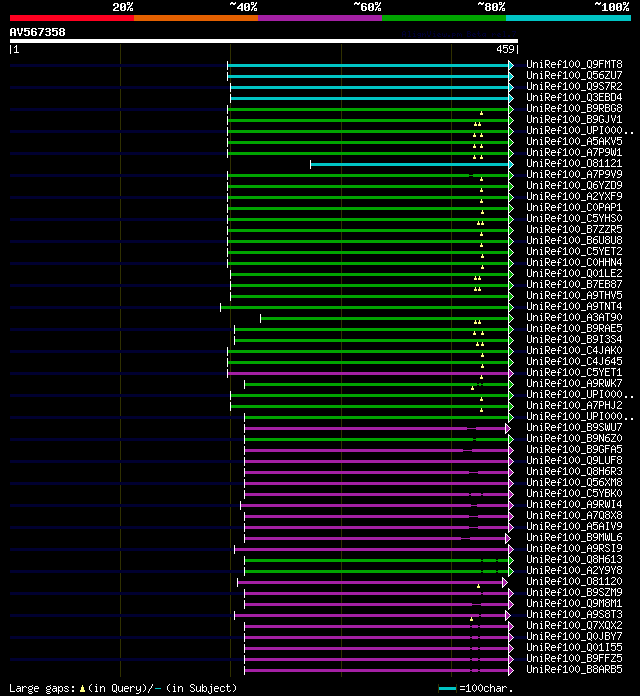Select the UniRef100_A2YXF9 label
This screenshot has height=696, width=640.
tap(574, 197)
